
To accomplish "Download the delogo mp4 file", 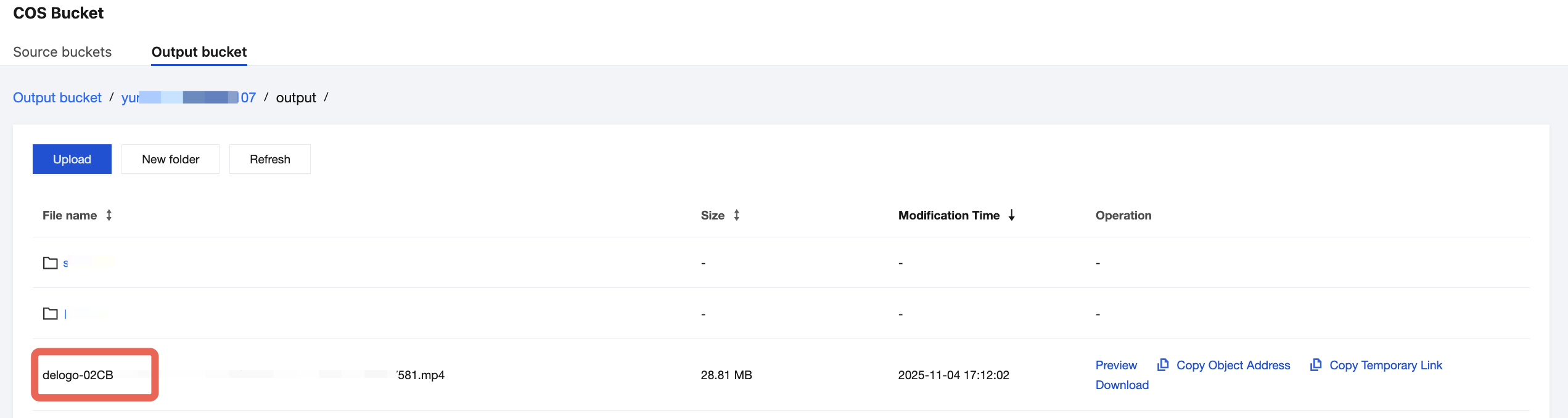I will [1122, 385].
